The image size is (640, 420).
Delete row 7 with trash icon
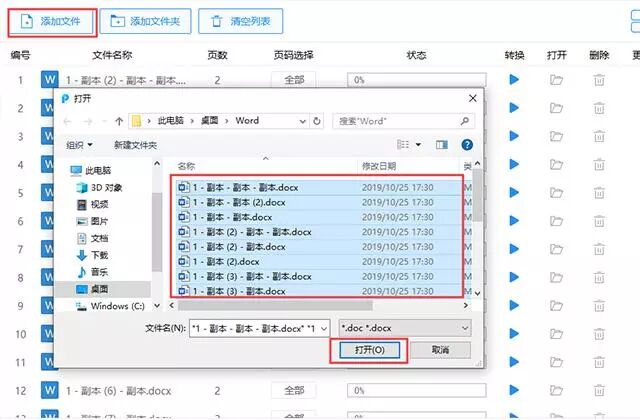pos(599,249)
